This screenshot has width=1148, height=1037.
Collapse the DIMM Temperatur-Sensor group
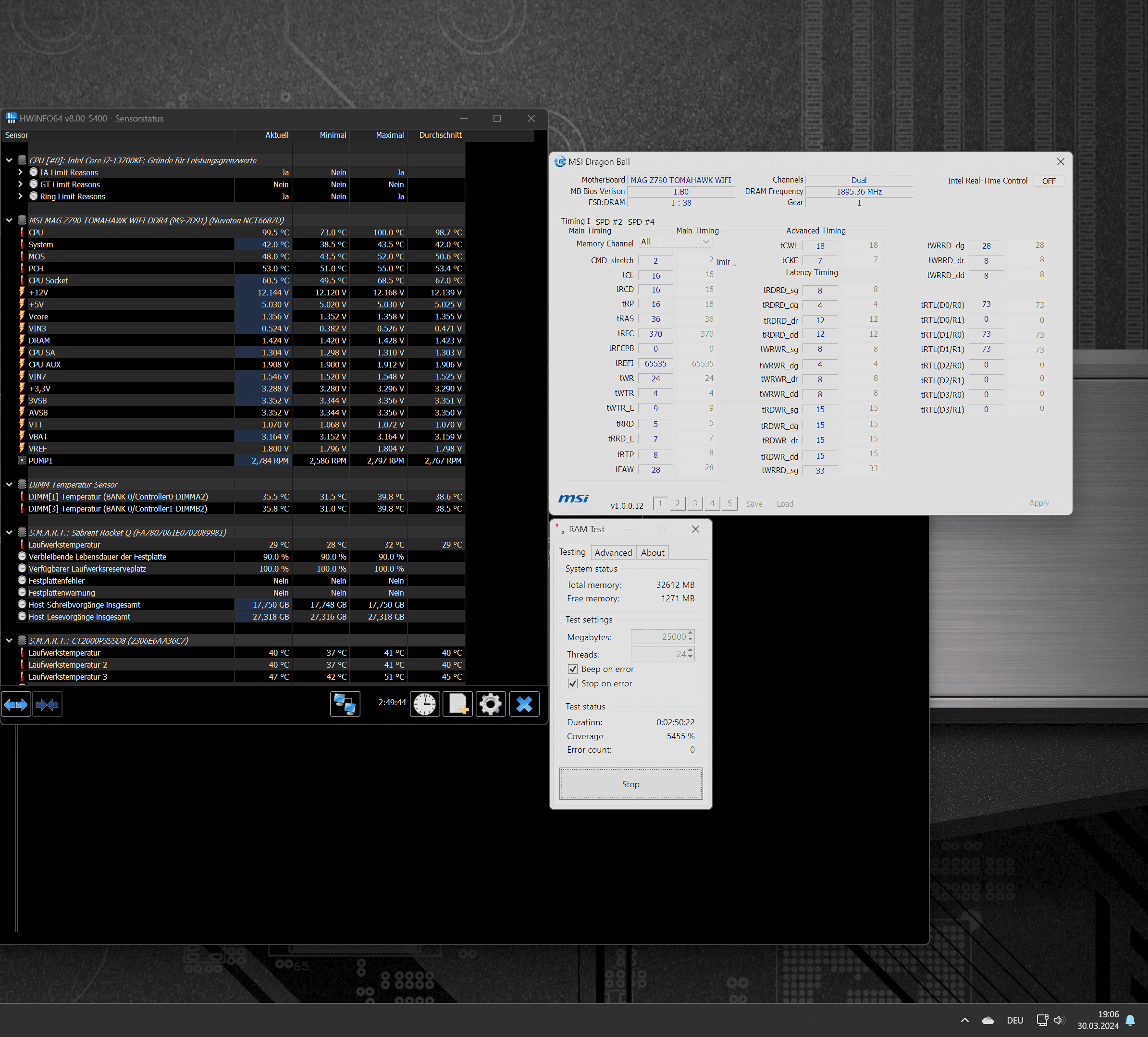(x=9, y=484)
